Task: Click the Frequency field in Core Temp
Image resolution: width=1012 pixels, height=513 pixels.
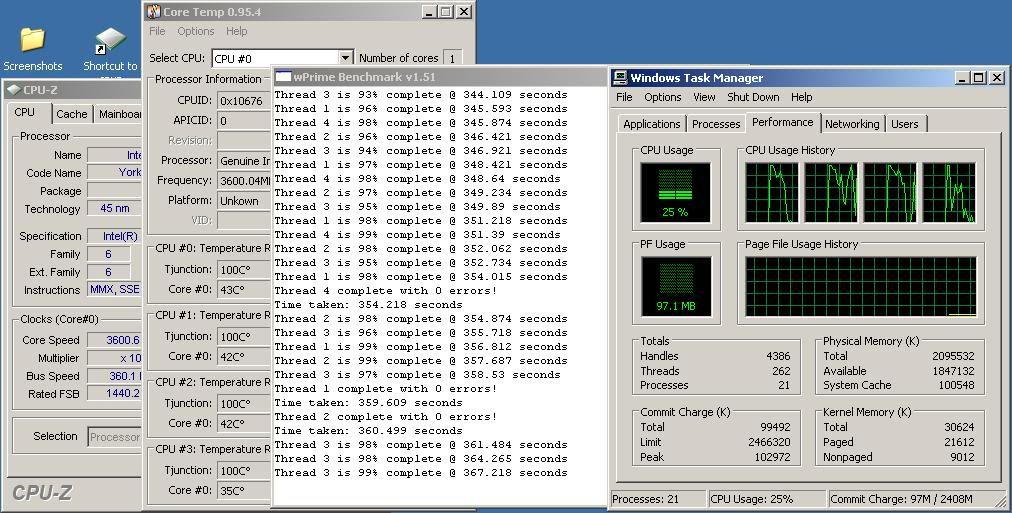Action: tap(244, 181)
